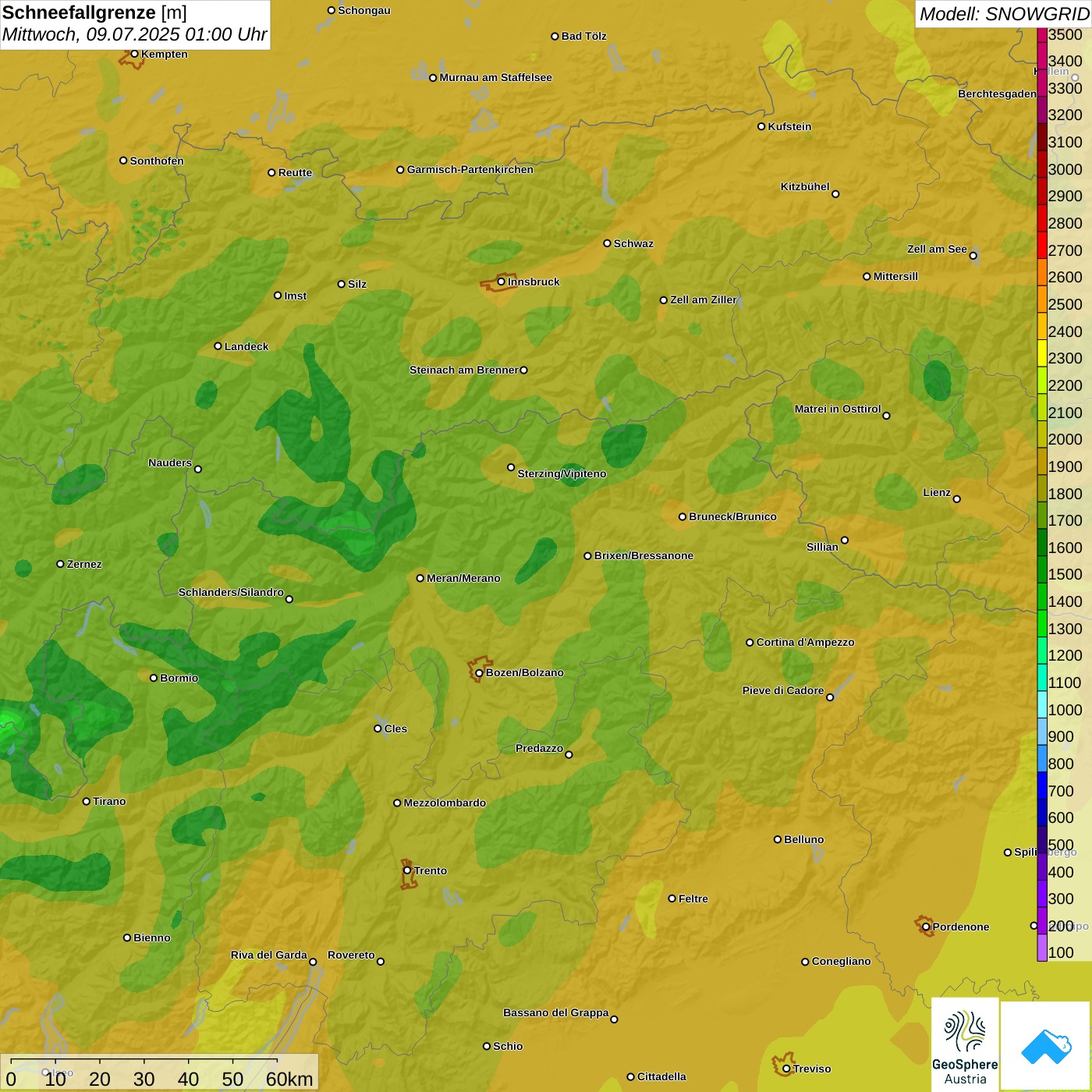Select the Kufstein location marker

(x=761, y=126)
